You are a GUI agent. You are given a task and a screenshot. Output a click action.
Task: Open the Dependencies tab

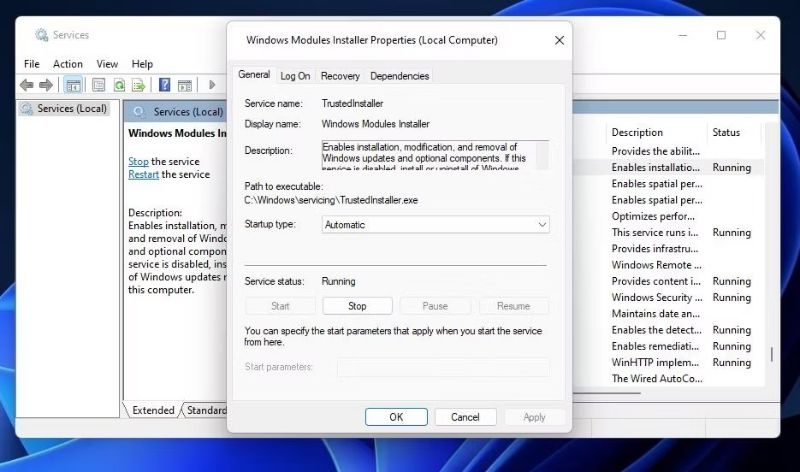pos(399,76)
